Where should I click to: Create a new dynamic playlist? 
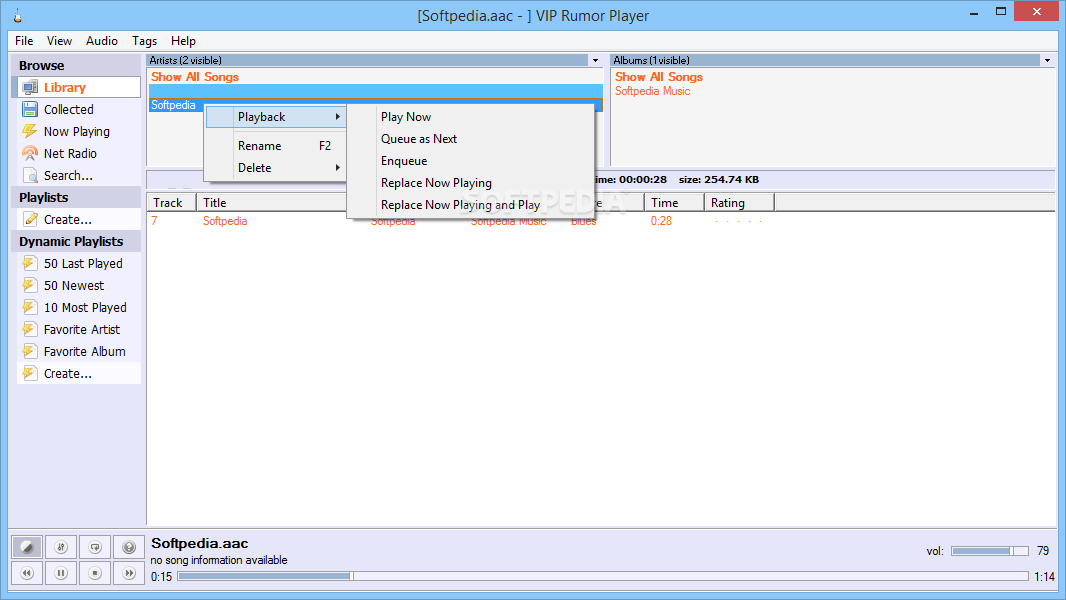pyautogui.click(x=77, y=373)
